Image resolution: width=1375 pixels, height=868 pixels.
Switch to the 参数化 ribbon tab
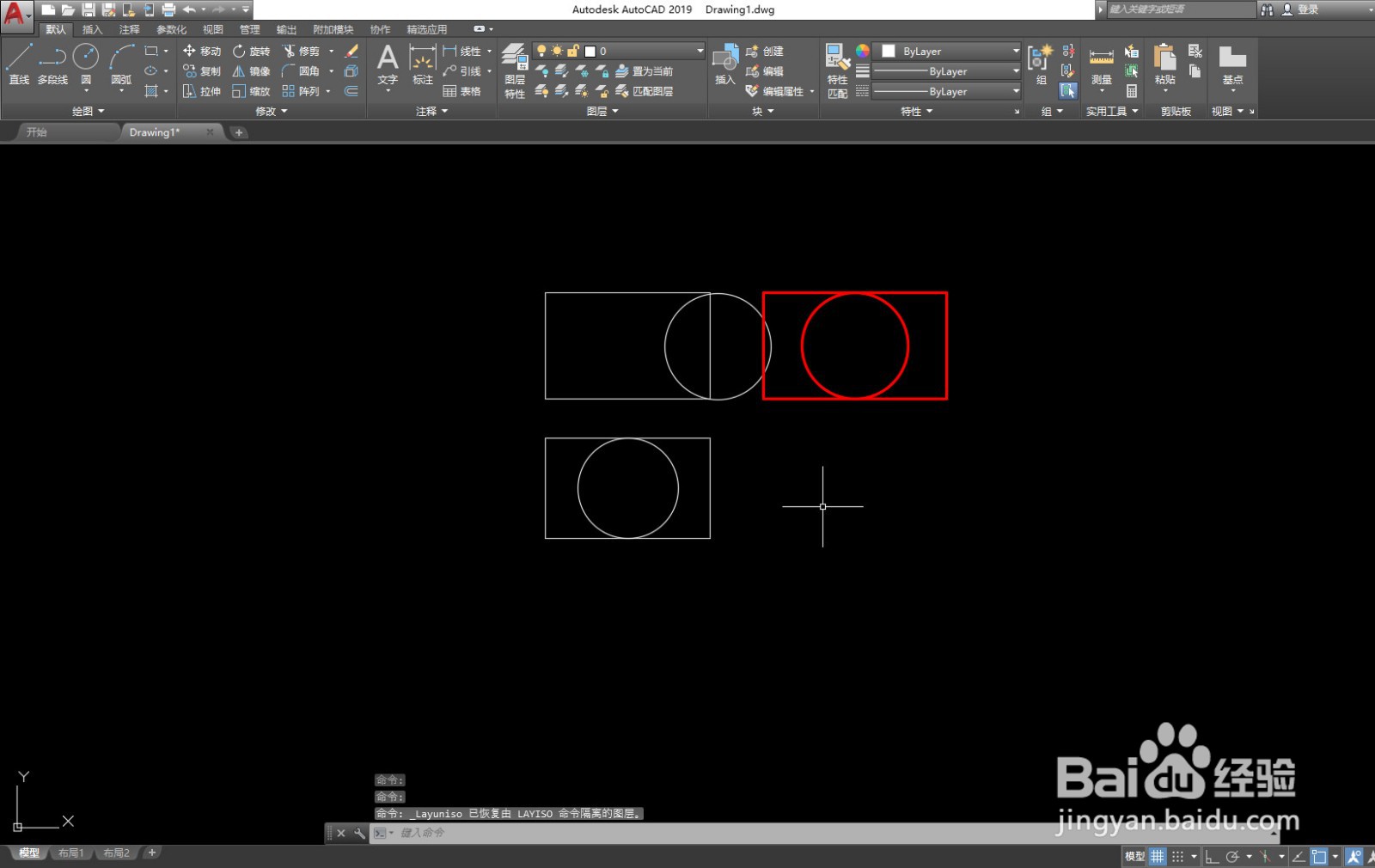click(171, 29)
